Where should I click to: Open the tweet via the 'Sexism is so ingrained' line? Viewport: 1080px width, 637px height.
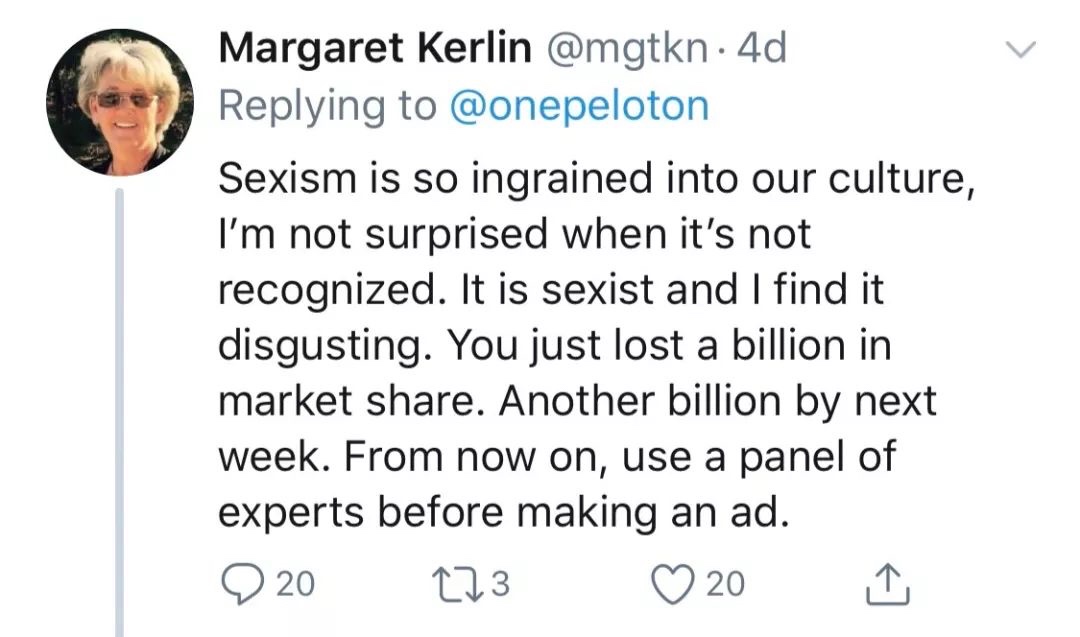pos(596,178)
